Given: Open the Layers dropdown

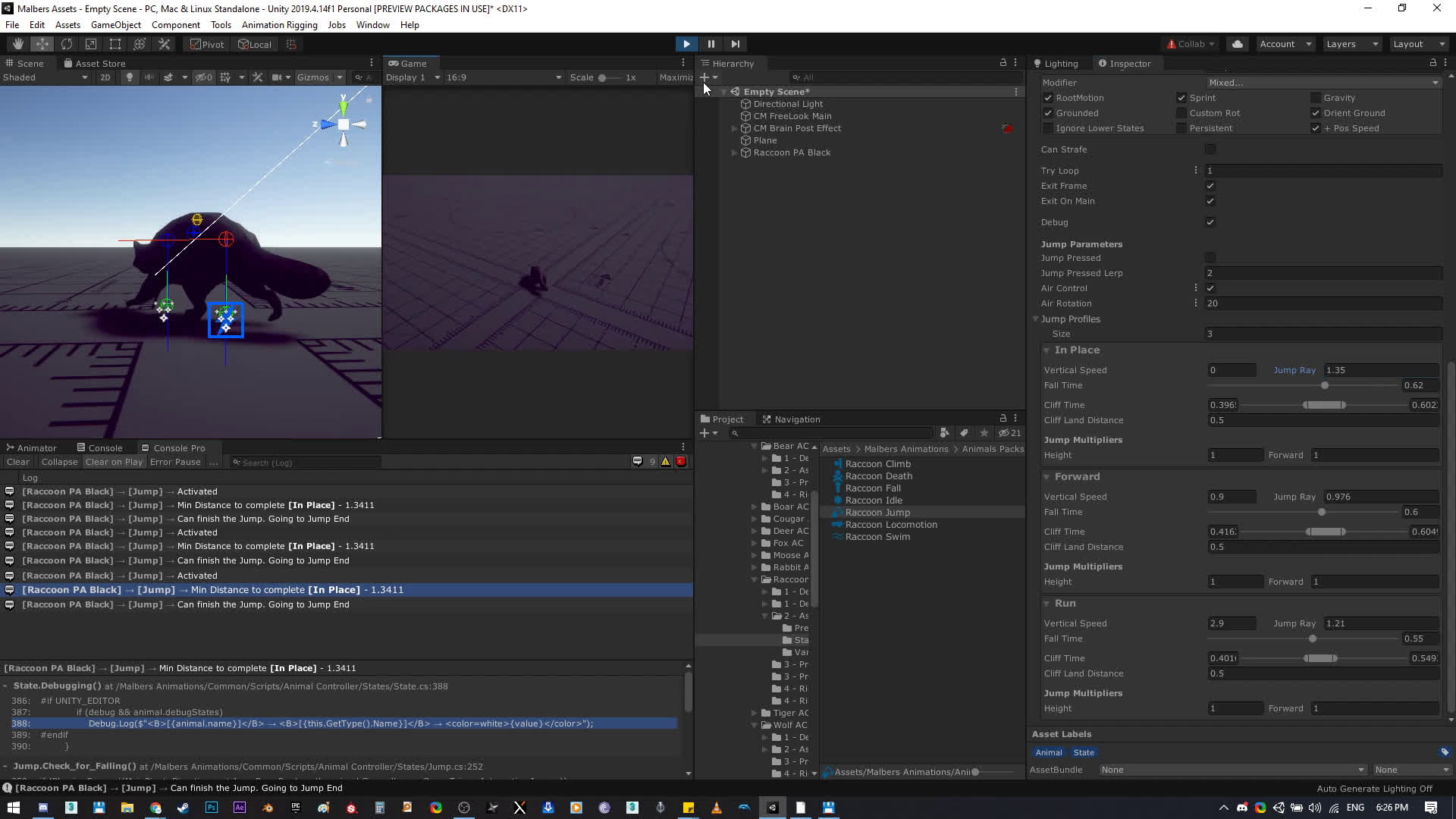Looking at the screenshot, I should (1352, 44).
